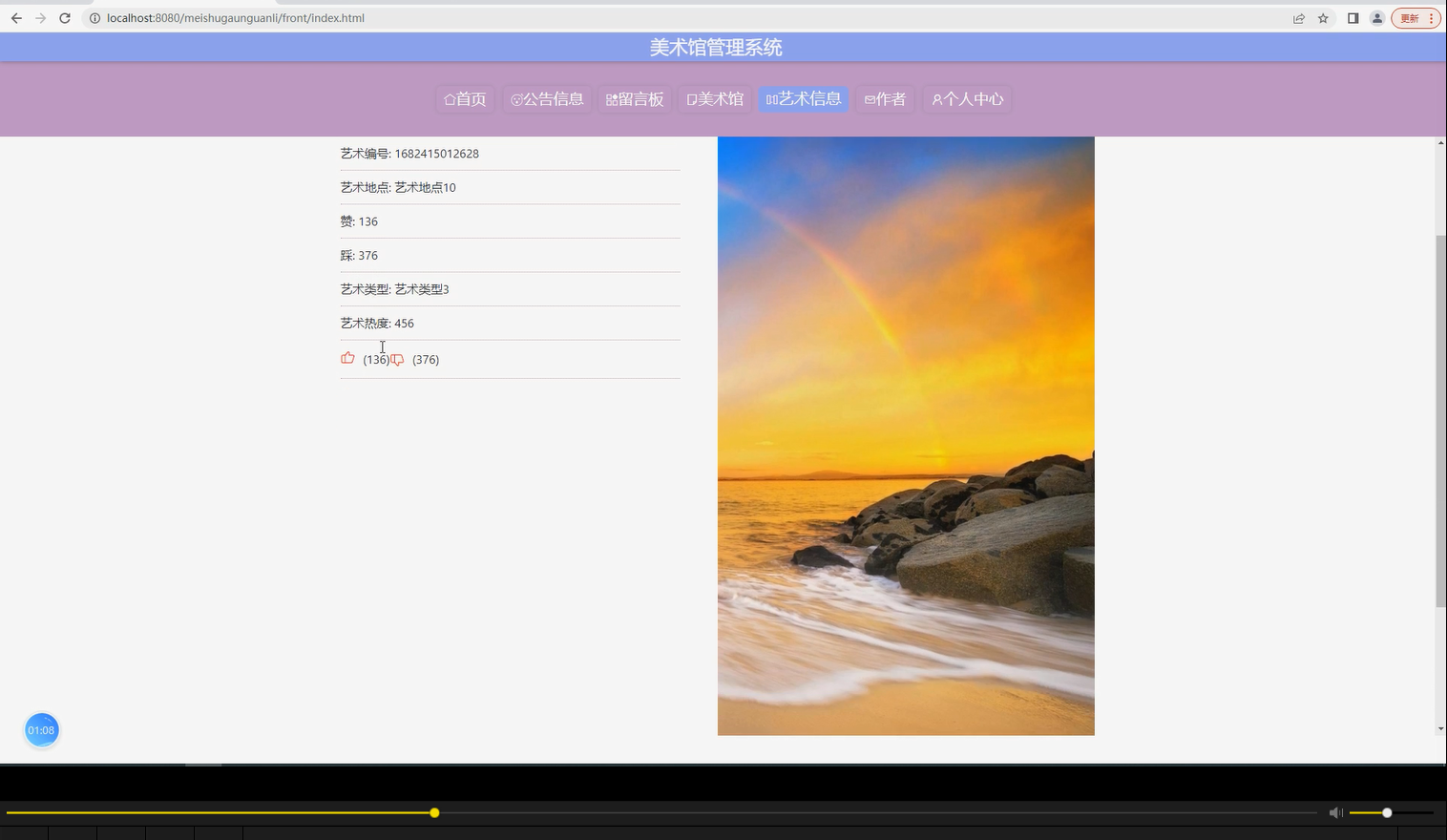Click the browser forward arrow
Screen dimensions: 1447x840
coord(40,18)
